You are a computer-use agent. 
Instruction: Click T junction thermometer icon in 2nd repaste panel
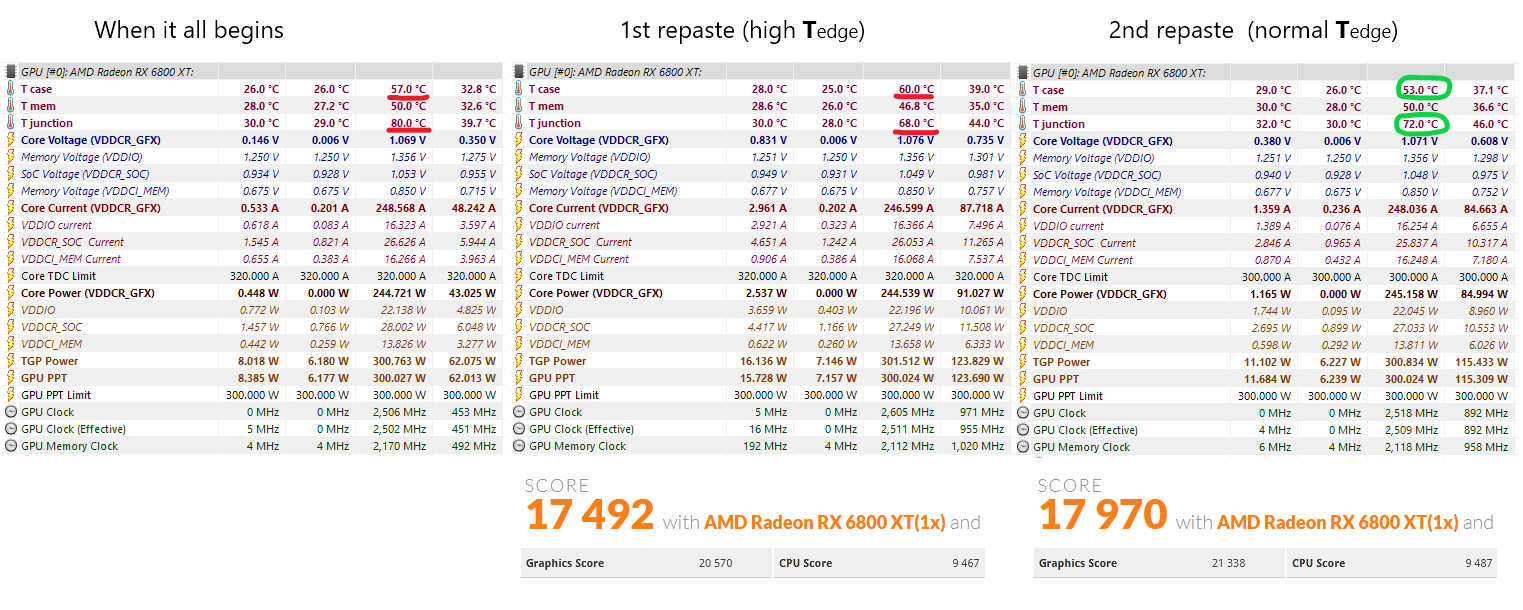(1023, 124)
